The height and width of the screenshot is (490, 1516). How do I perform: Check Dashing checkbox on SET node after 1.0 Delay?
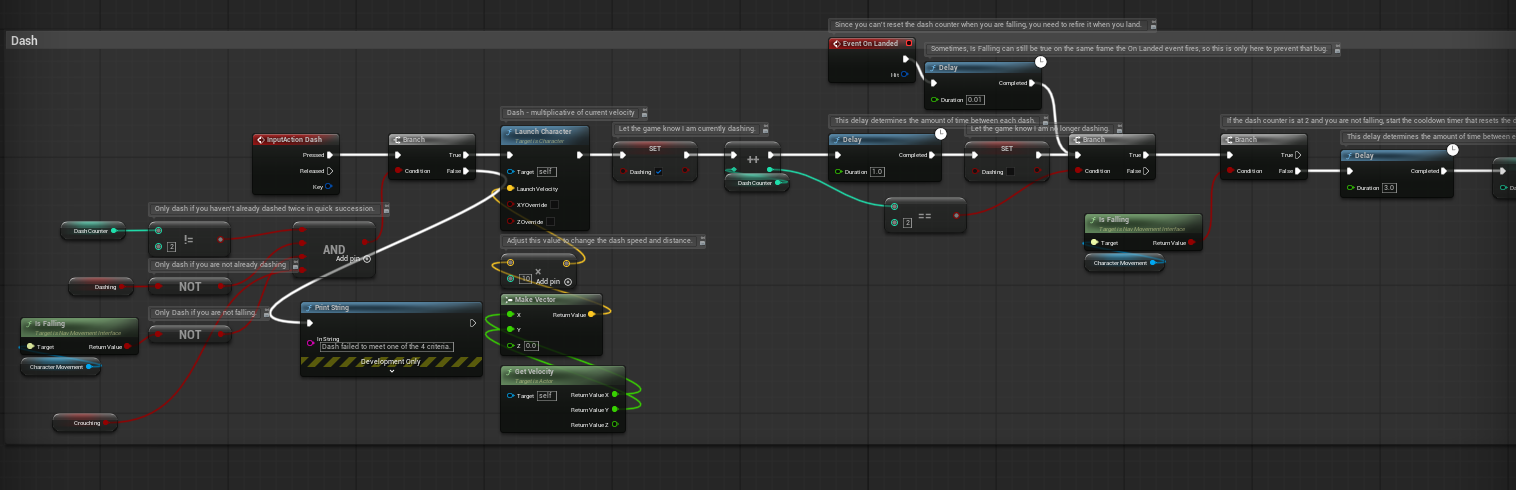pyautogui.click(x=1009, y=171)
